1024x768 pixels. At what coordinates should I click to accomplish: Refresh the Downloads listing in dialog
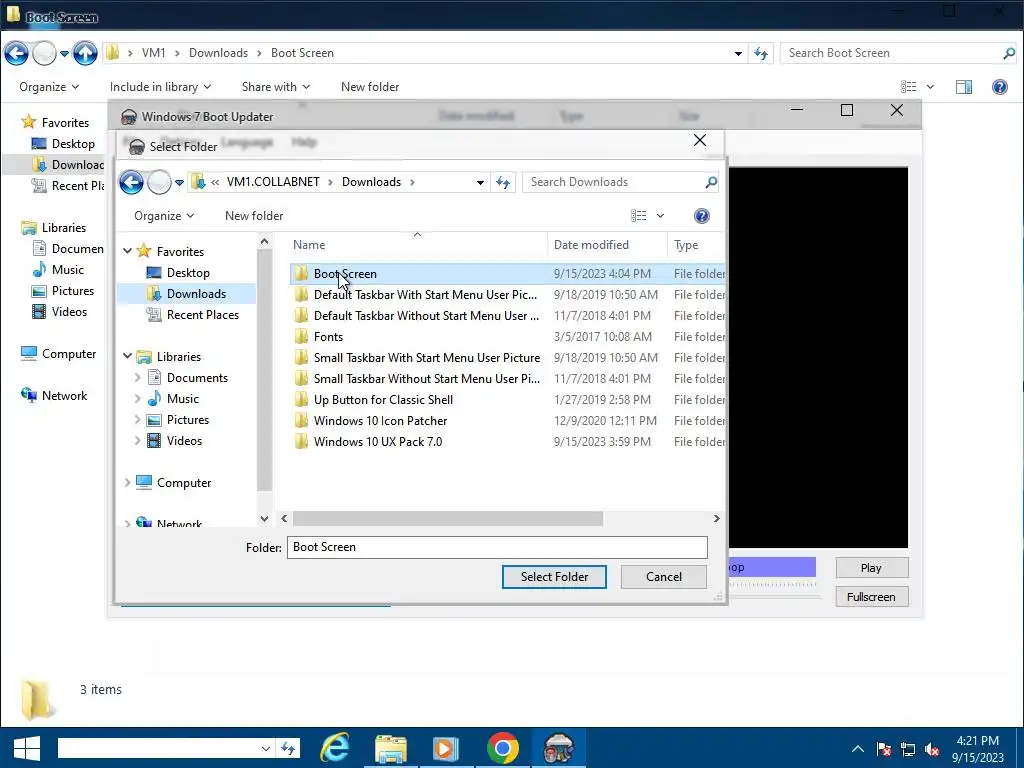point(503,182)
